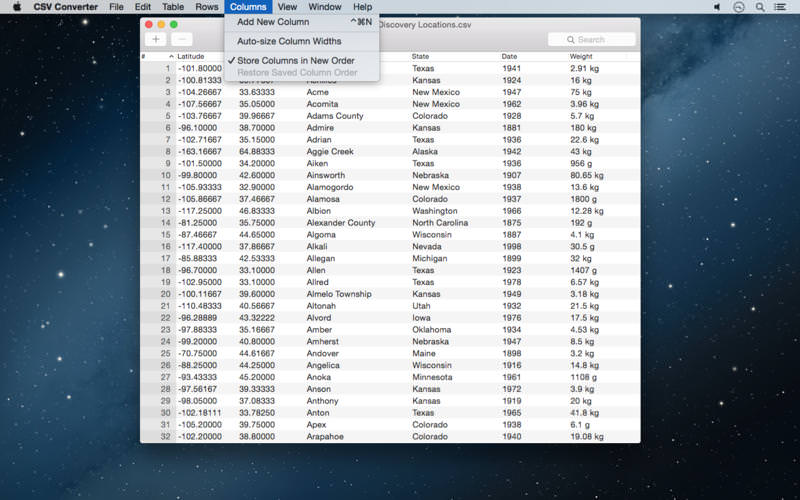Select cell 'Arapahoe'
The height and width of the screenshot is (500, 800).
pos(325,437)
